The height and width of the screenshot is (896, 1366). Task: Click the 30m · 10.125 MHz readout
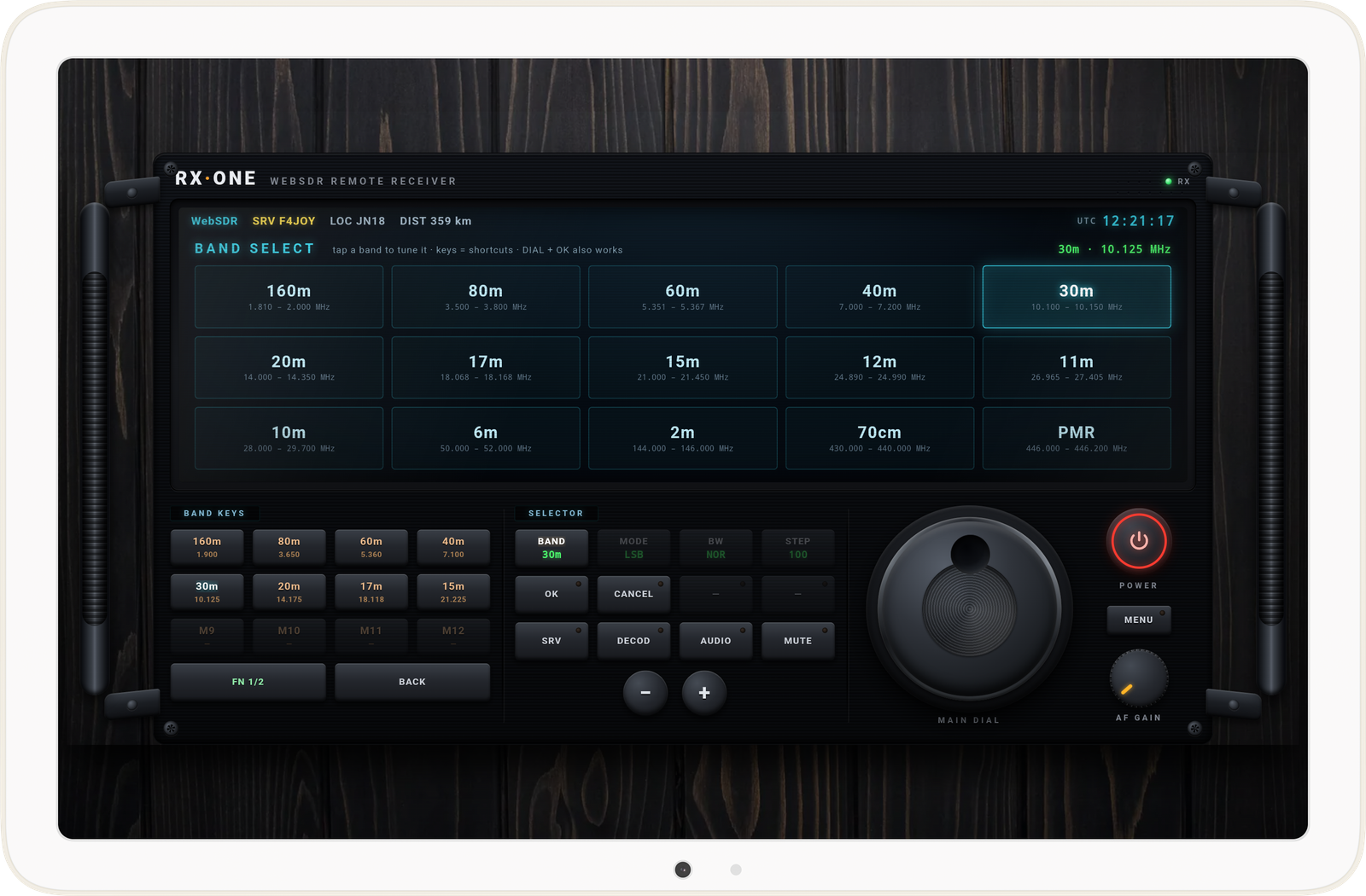(1114, 249)
